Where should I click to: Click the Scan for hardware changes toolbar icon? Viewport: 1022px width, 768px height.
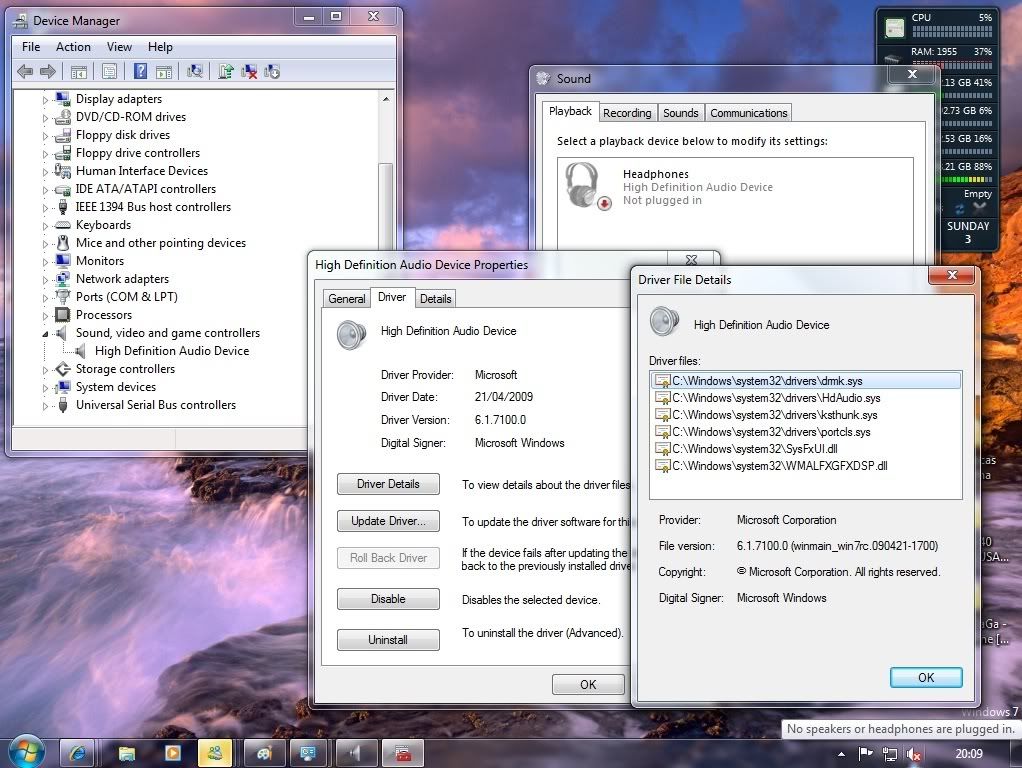tap(195, 71)
